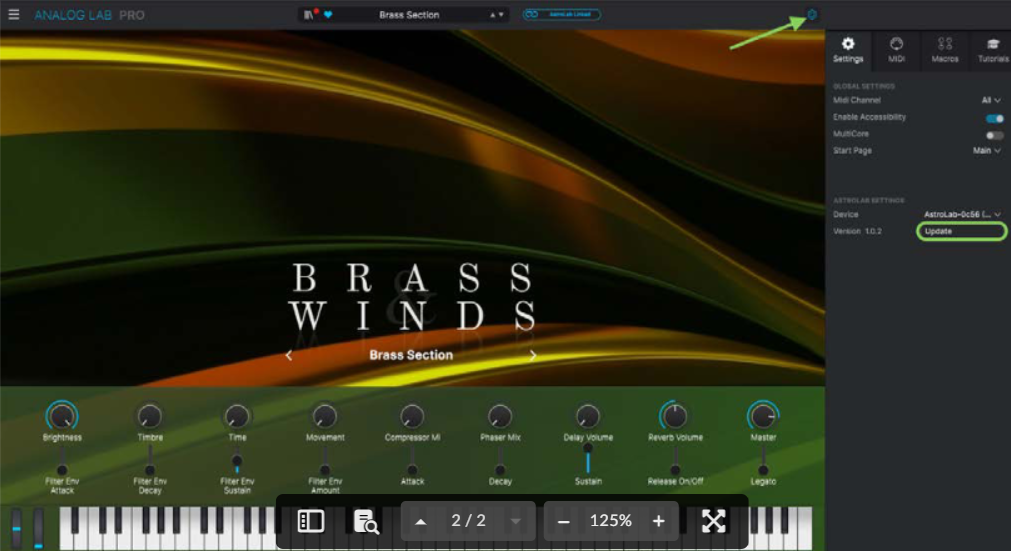Toggle Enable Accessibility switch
The width and height of the screenshot is (1011, 551).
[995, 118]
